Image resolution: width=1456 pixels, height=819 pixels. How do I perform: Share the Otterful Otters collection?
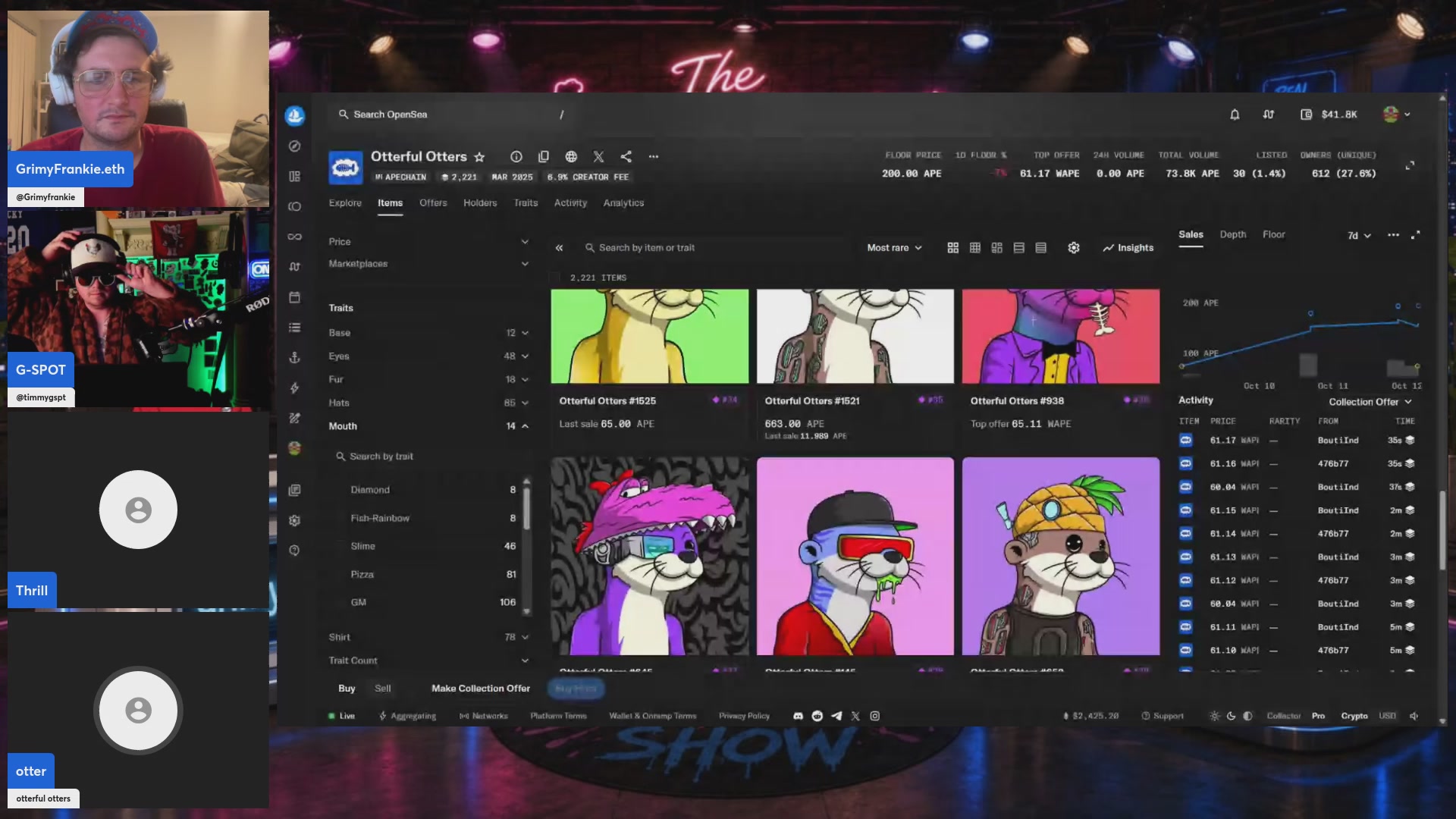pyautogui.click(x=626, y=156)
